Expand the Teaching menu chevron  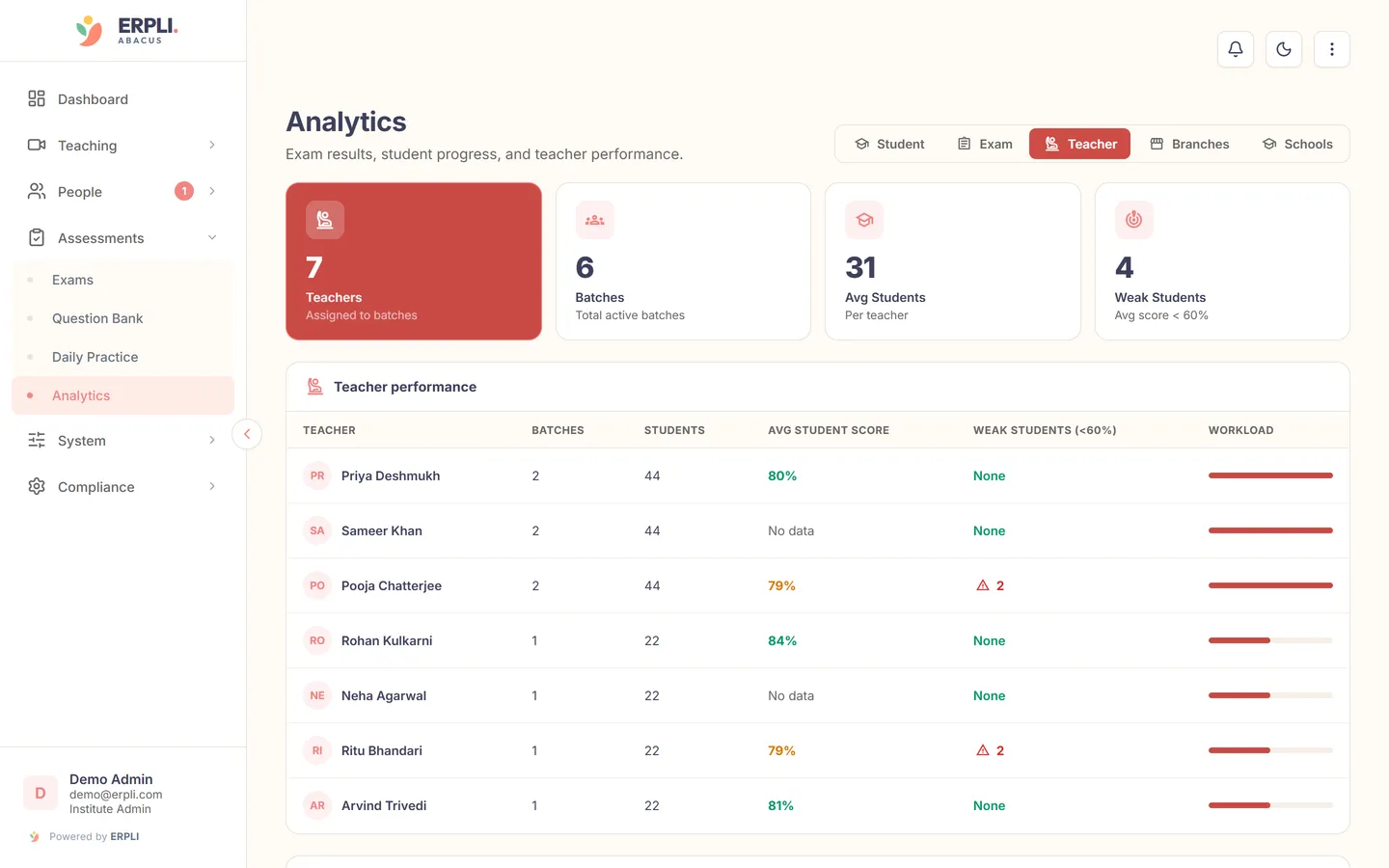pyautogui.click(x=212, y=145)
